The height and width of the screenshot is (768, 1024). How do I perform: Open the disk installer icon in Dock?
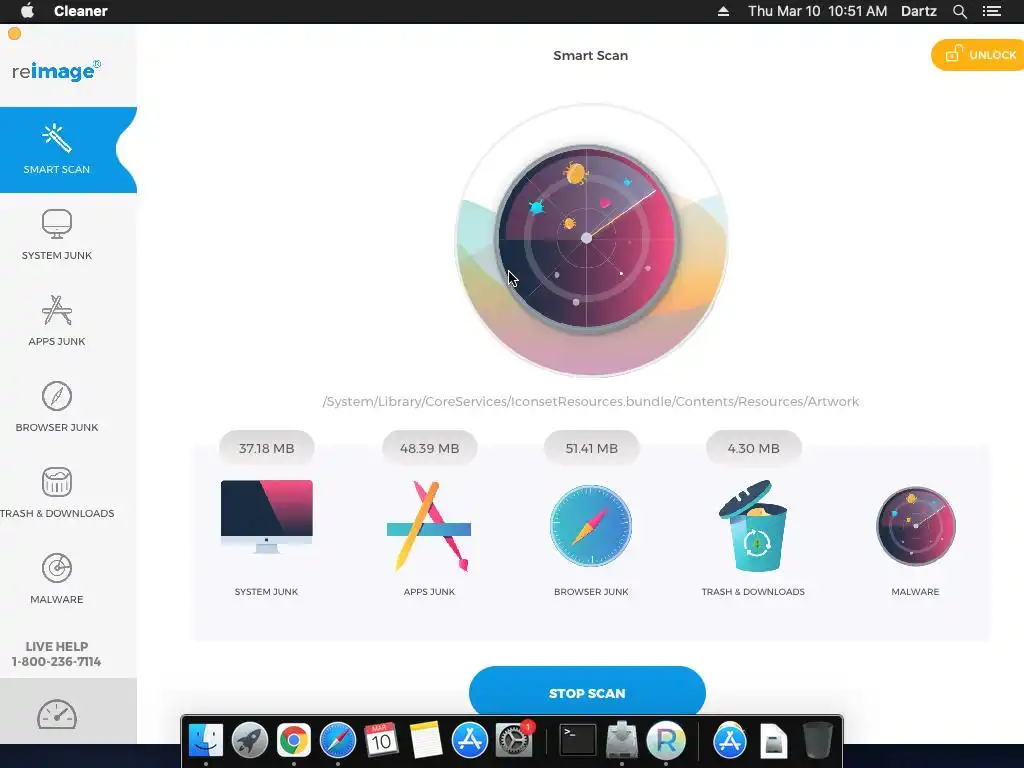click(622, 741)
